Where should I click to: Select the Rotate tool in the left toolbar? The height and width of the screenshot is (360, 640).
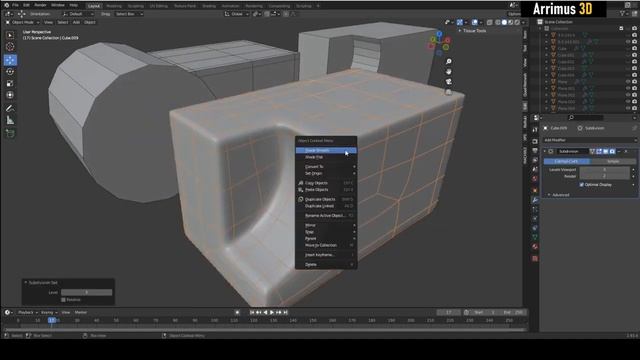click(10, 72)
